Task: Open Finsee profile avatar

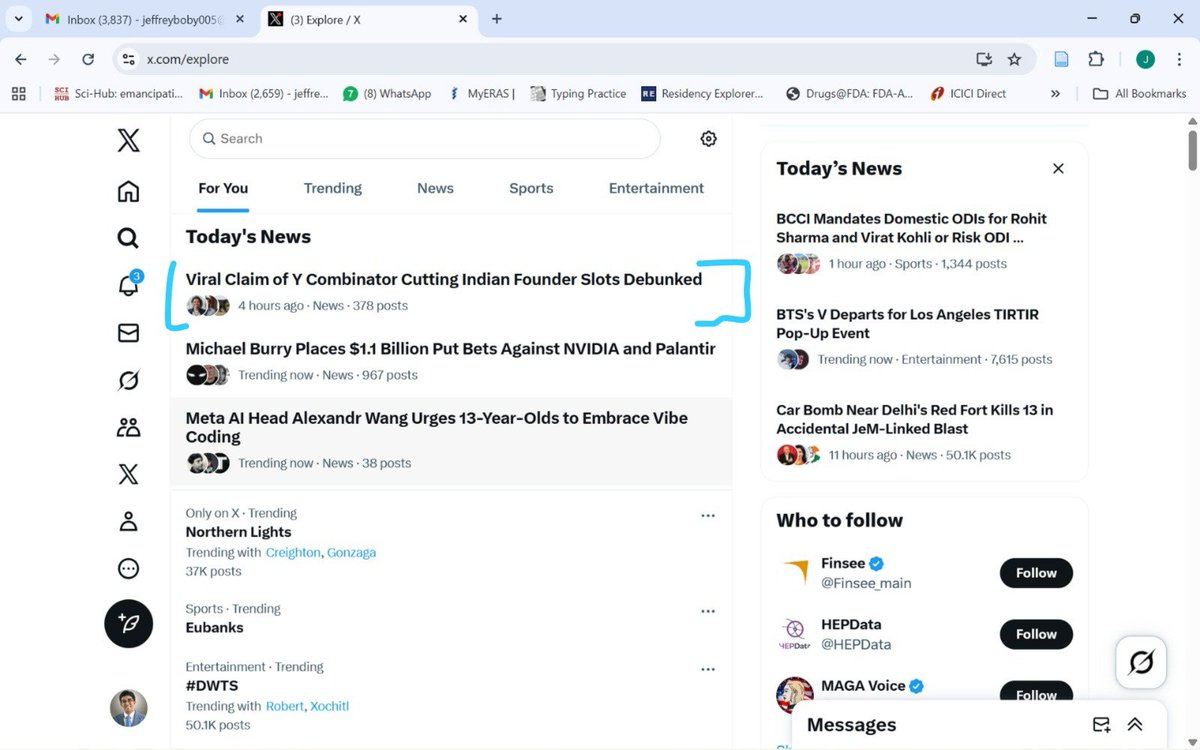Action: (794, 572)
